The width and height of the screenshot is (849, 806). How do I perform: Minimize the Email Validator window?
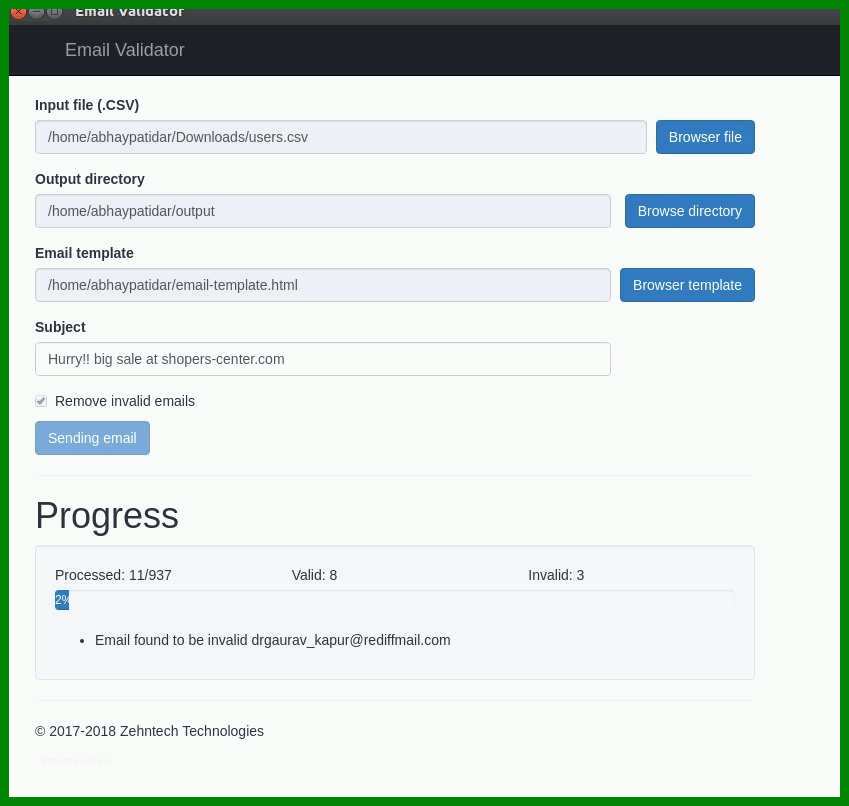[x=36, y=12]
